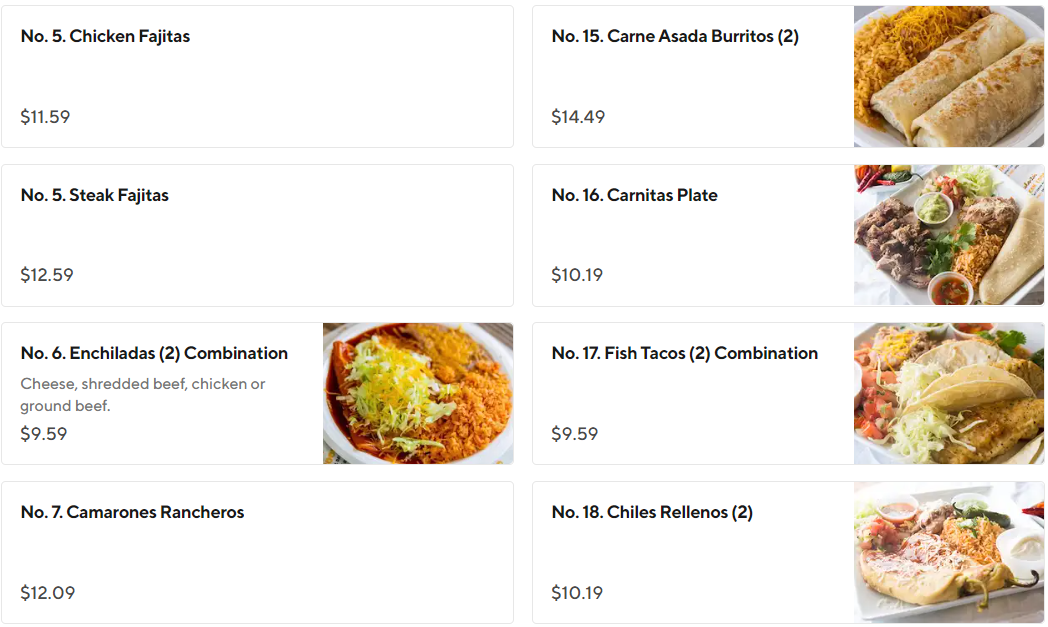Click the $12.09 Camarones Rancheros price
This screenshot has width=1048, height=627.
48,593
